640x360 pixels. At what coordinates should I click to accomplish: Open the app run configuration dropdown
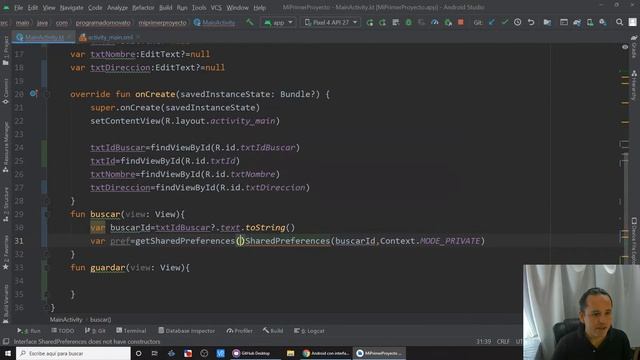[278, 22]
